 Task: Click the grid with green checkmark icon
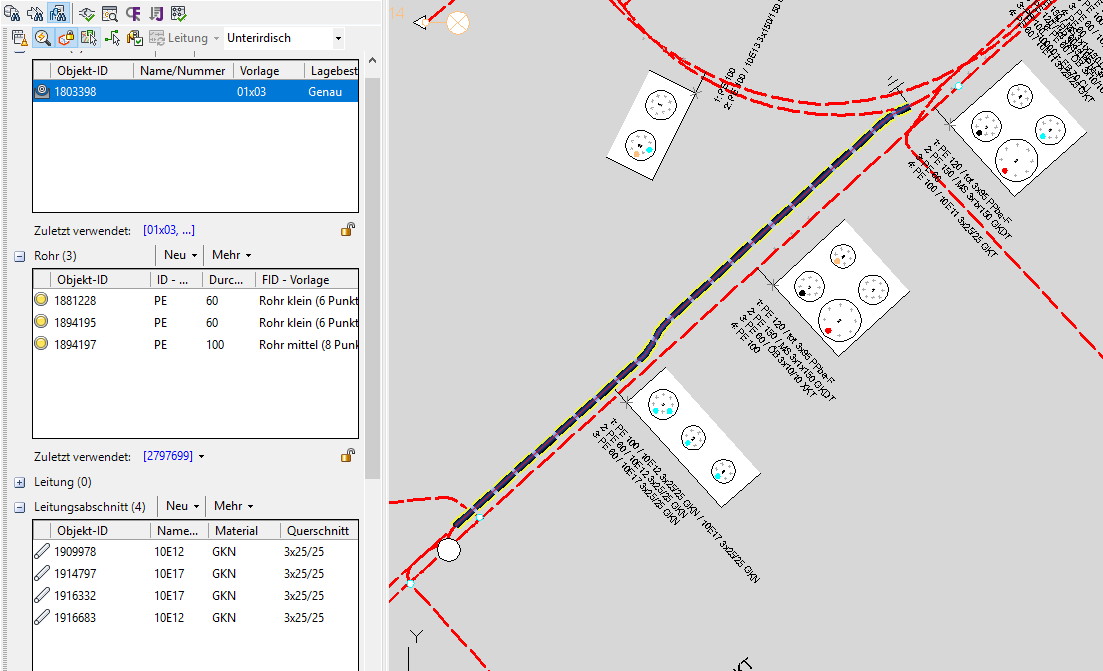click(x=179, y=13)
